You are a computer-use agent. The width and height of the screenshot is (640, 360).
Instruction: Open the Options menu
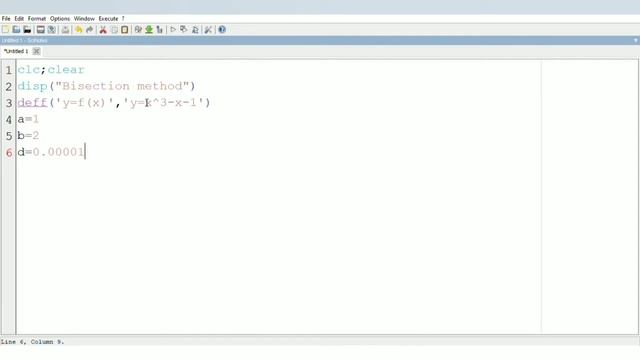coord(60,19)
